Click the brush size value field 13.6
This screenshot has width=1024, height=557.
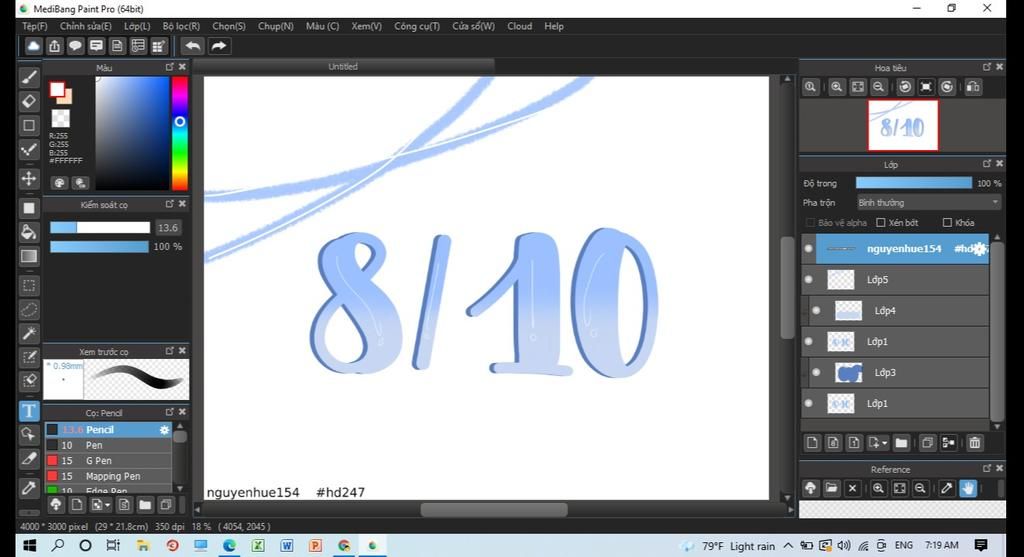pos(168,227)
